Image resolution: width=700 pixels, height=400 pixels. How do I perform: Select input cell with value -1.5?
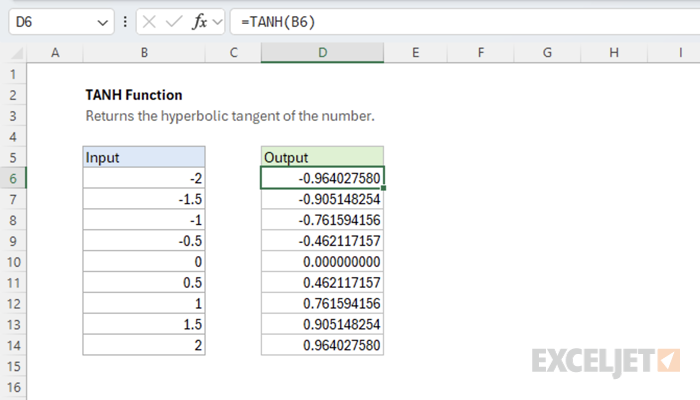pyautogui.click(x=144, y=200)
